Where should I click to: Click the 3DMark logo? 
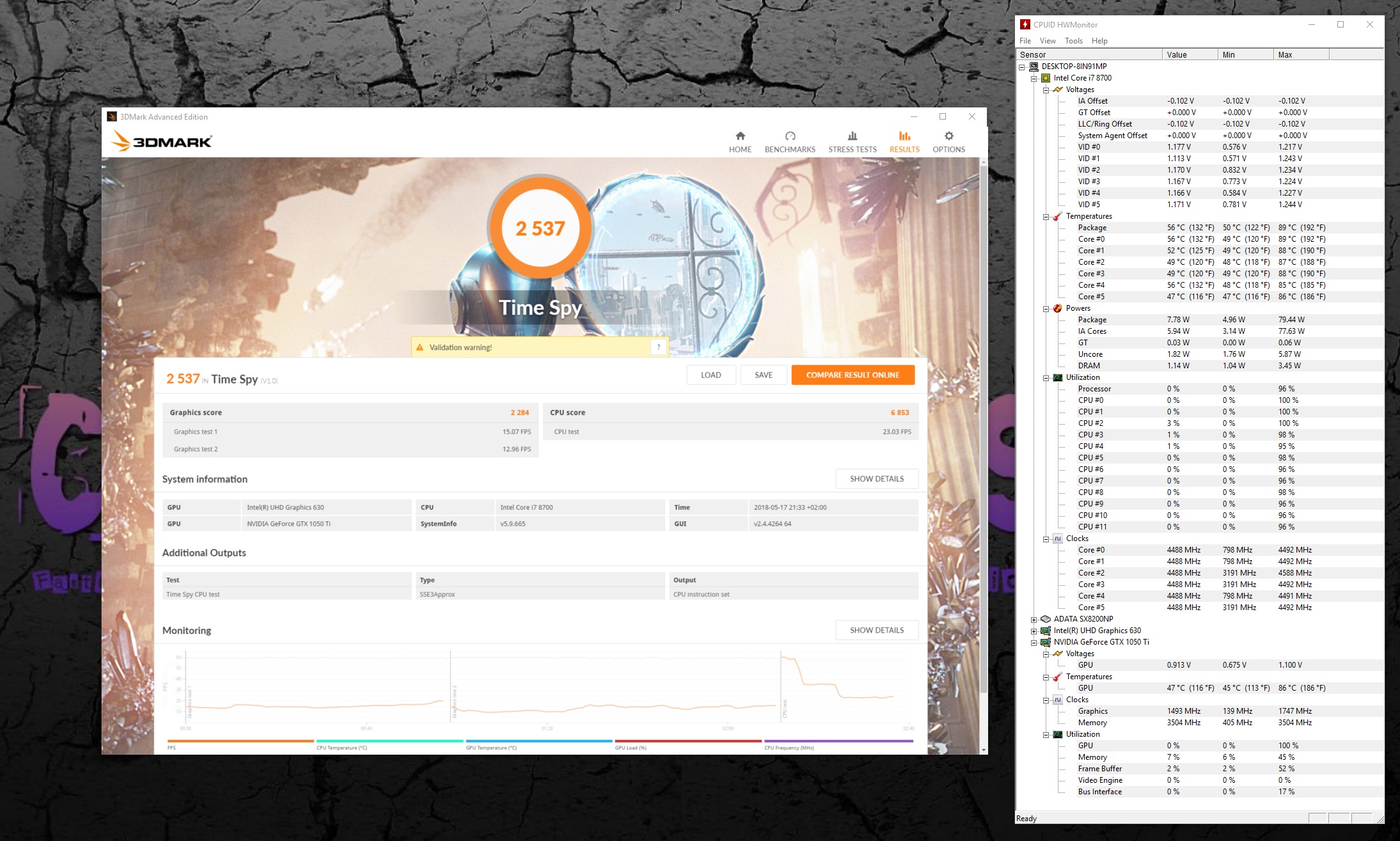click(x=161, y=141)
